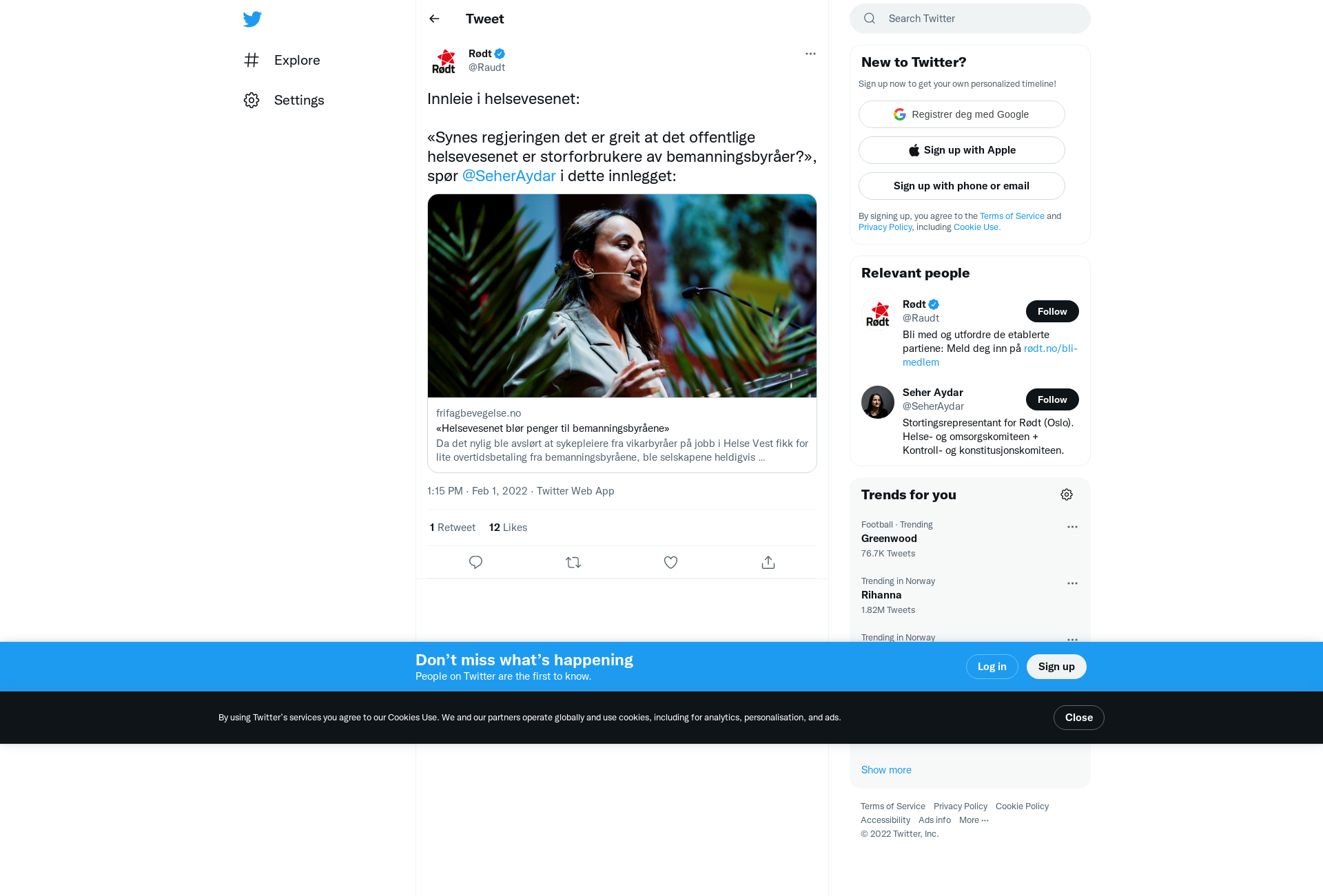Go back with the arrow icon
This screenshot has width=1323, height=896.
pyautogui.click(x=434, y=19)
